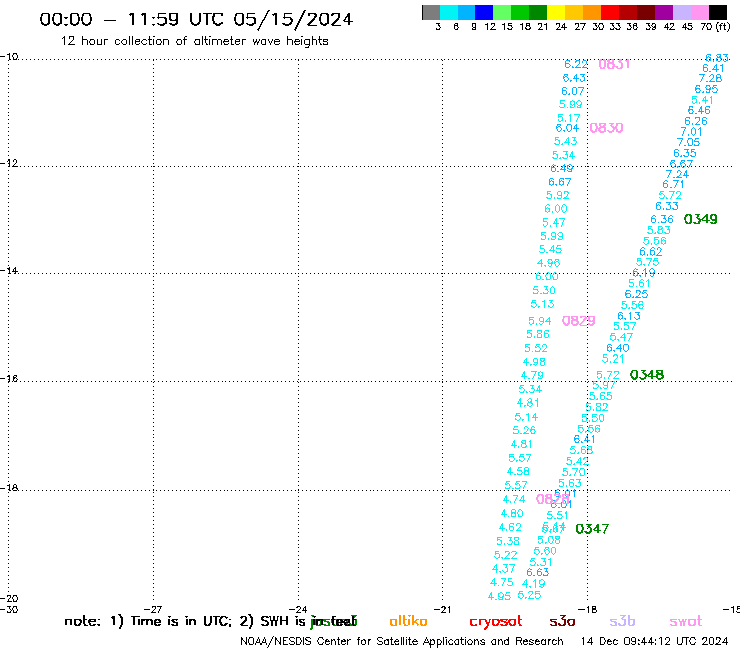The height and width of the screenshot is (650, 740).
Task: Click the wave height value 6.22
Action: click(x=576, y=64)
